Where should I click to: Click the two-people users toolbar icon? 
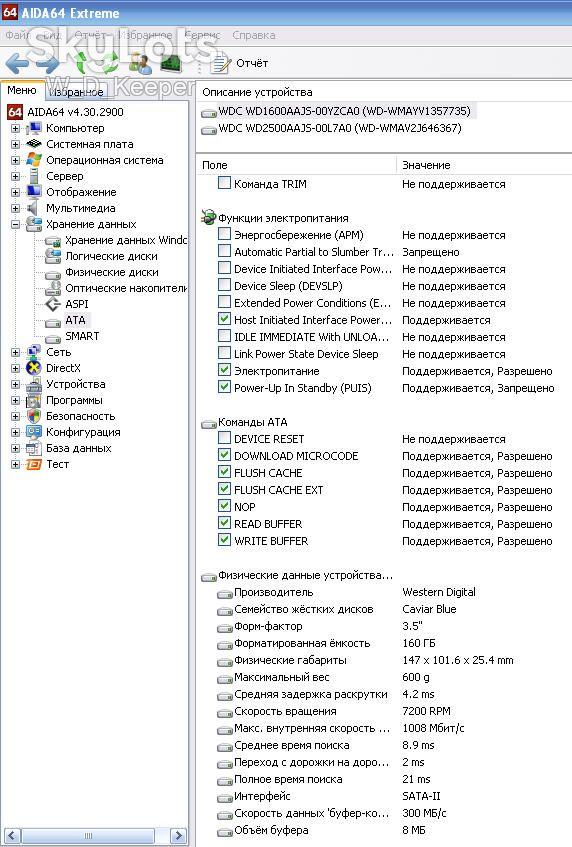(x=141, y=63)
